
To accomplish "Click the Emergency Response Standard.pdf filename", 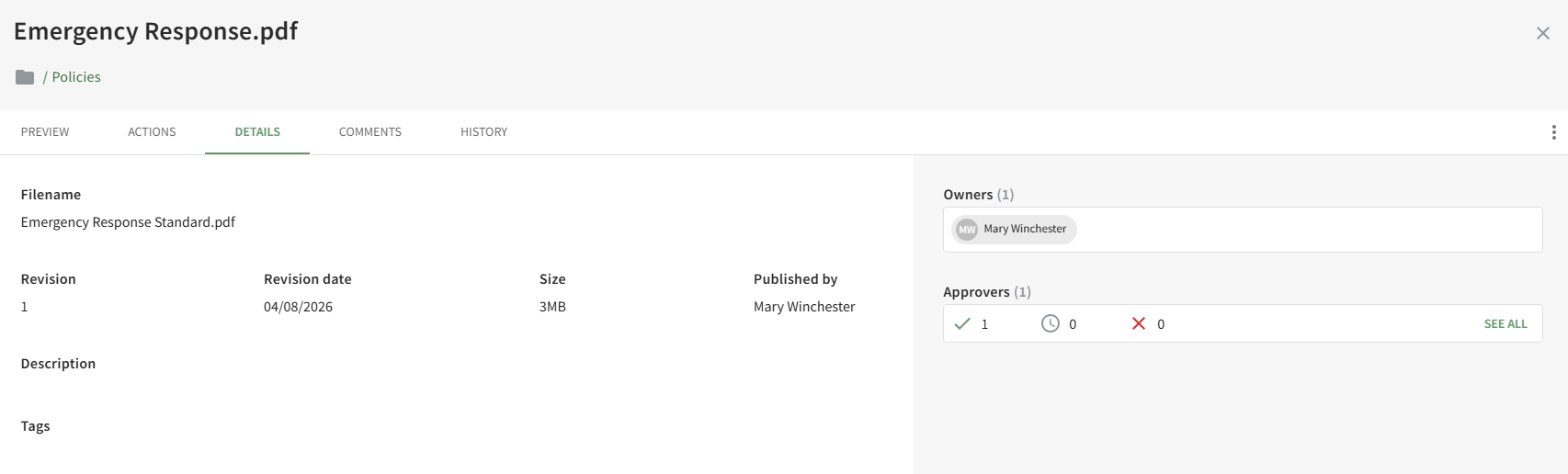I will 128,222.
